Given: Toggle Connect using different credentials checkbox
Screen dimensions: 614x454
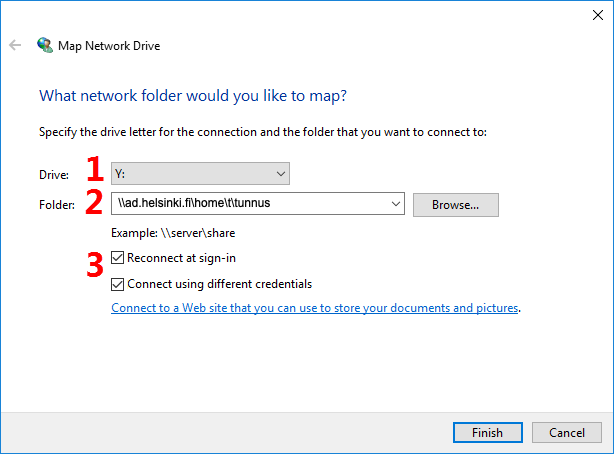Looking at the screenshot, I should point(117,284).
